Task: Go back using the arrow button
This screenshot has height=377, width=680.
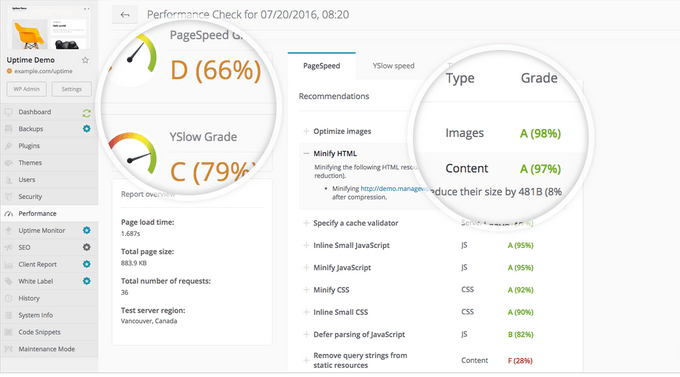Action: 125,15
